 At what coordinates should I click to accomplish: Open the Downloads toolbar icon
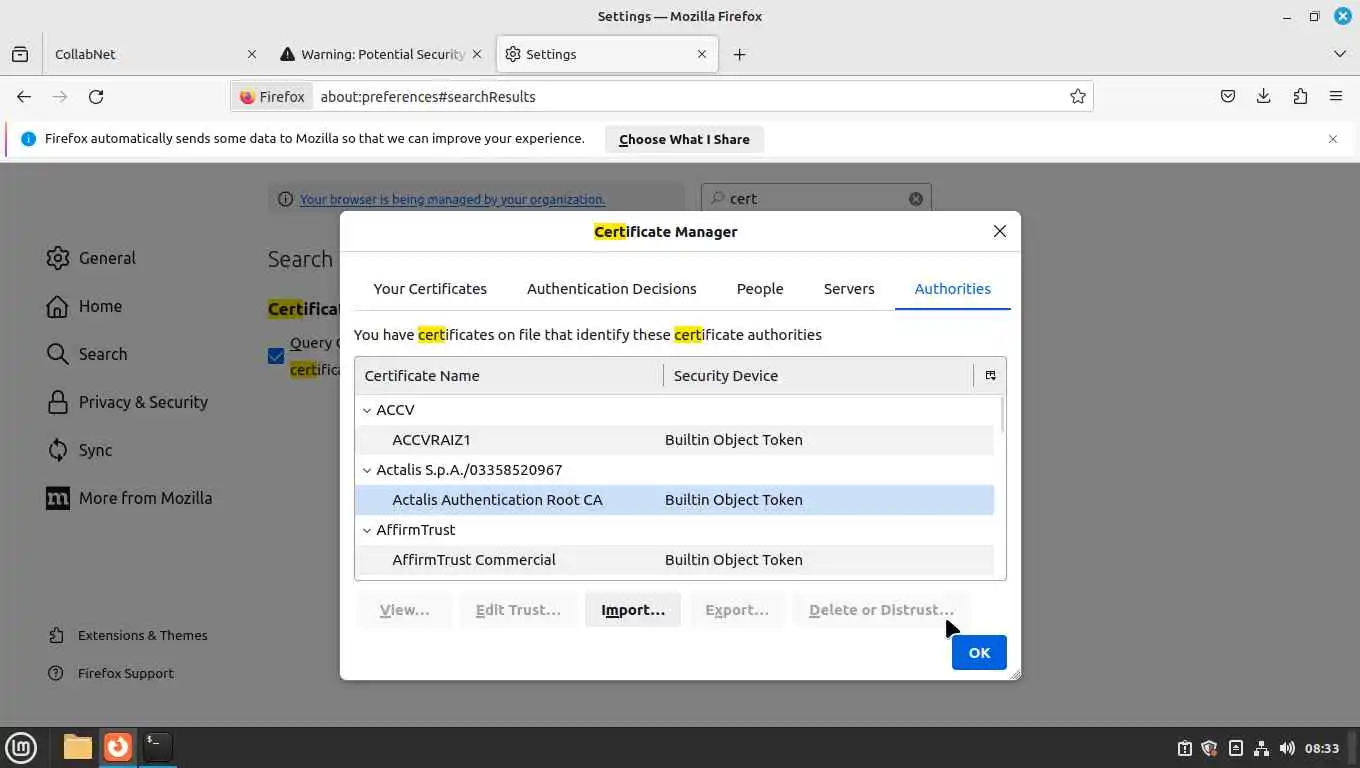pos(1264,97)
